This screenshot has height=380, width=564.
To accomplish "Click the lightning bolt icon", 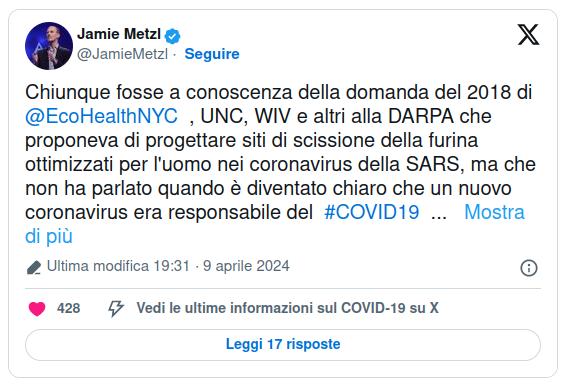I will (116, 308).
